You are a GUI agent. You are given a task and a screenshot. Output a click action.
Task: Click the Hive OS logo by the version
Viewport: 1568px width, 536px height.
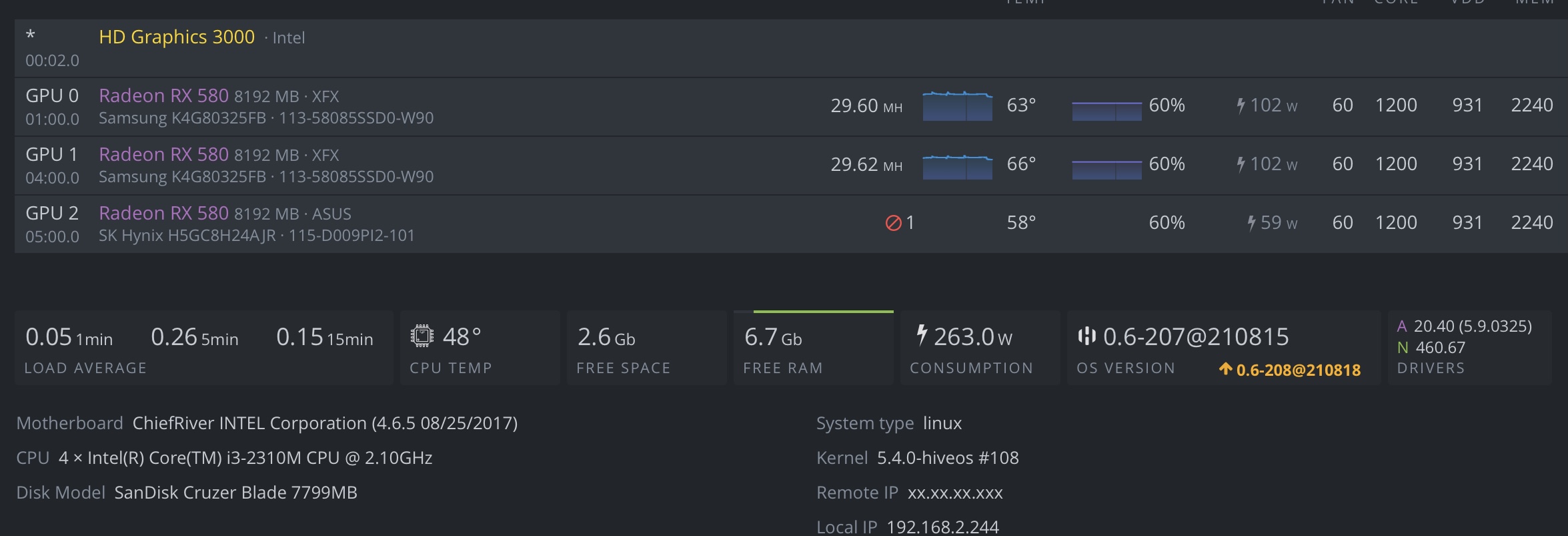tap(1086, 336)
